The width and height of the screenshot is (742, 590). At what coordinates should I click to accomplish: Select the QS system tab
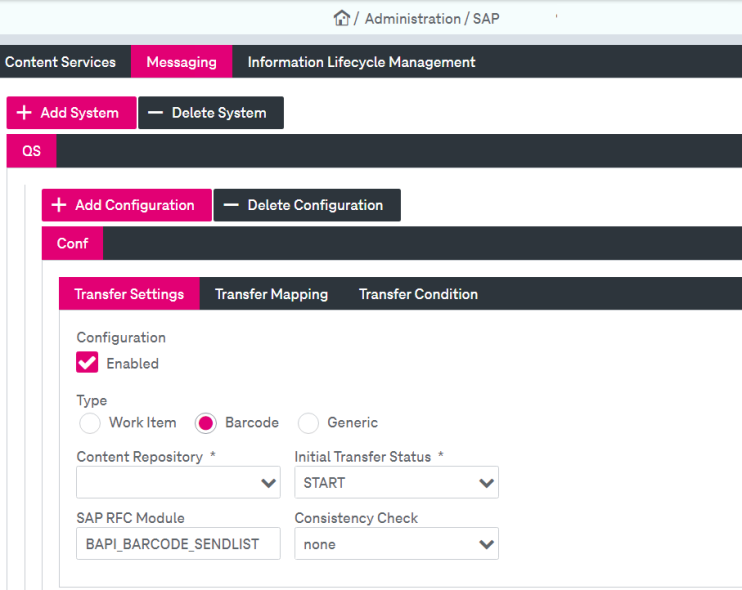click(32, 151)
